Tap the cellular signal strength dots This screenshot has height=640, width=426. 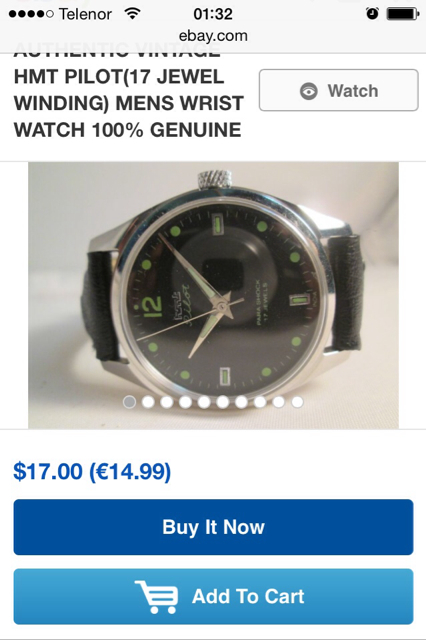point(31,14)
